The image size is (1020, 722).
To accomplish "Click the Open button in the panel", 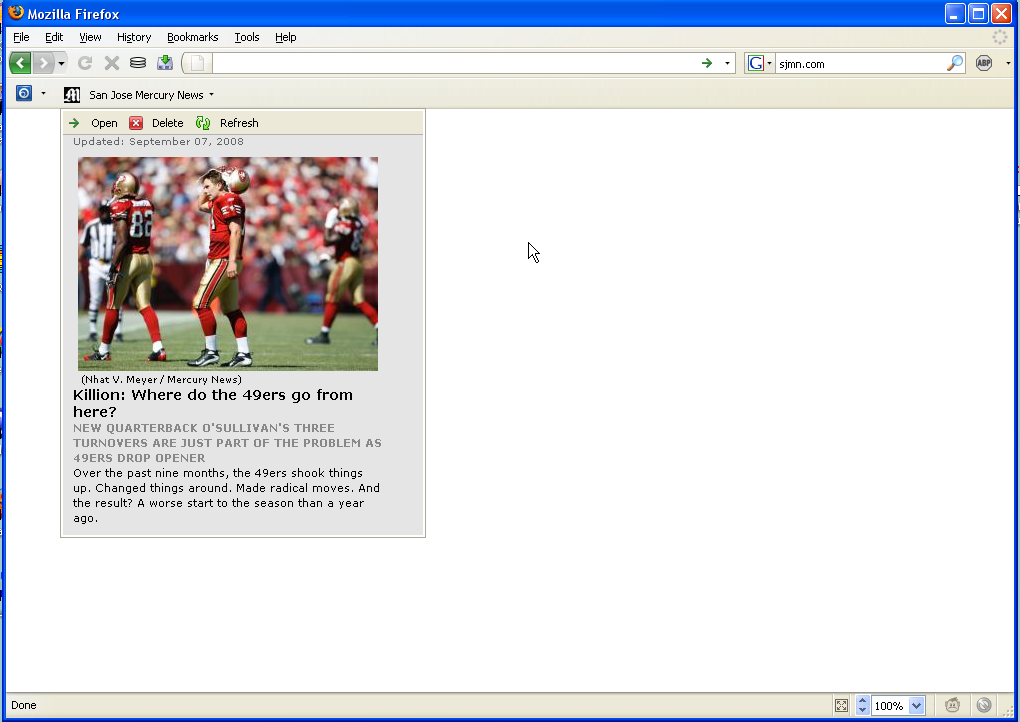I will (93, 123).
